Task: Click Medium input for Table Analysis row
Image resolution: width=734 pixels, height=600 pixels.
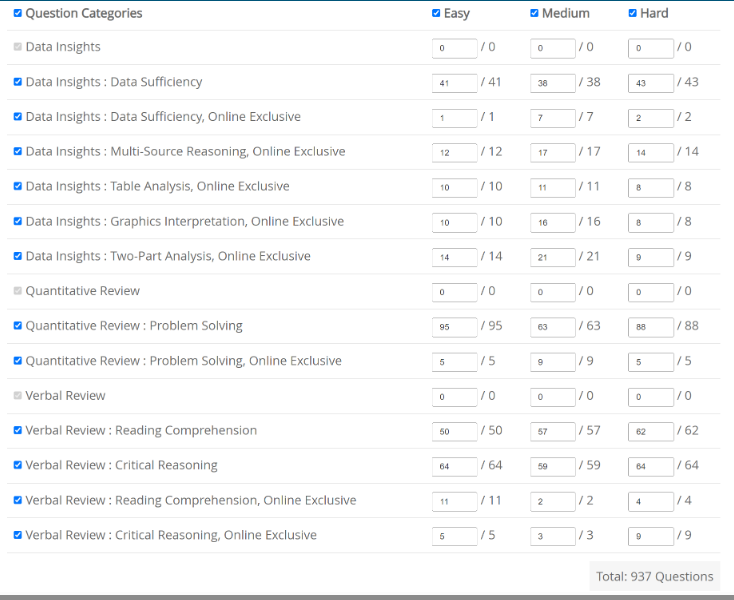Action: point(553,187)
